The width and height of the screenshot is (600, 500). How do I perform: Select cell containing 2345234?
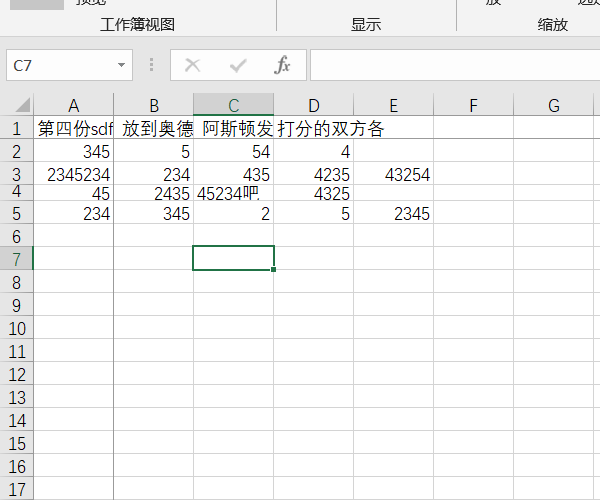coord(73,174)
